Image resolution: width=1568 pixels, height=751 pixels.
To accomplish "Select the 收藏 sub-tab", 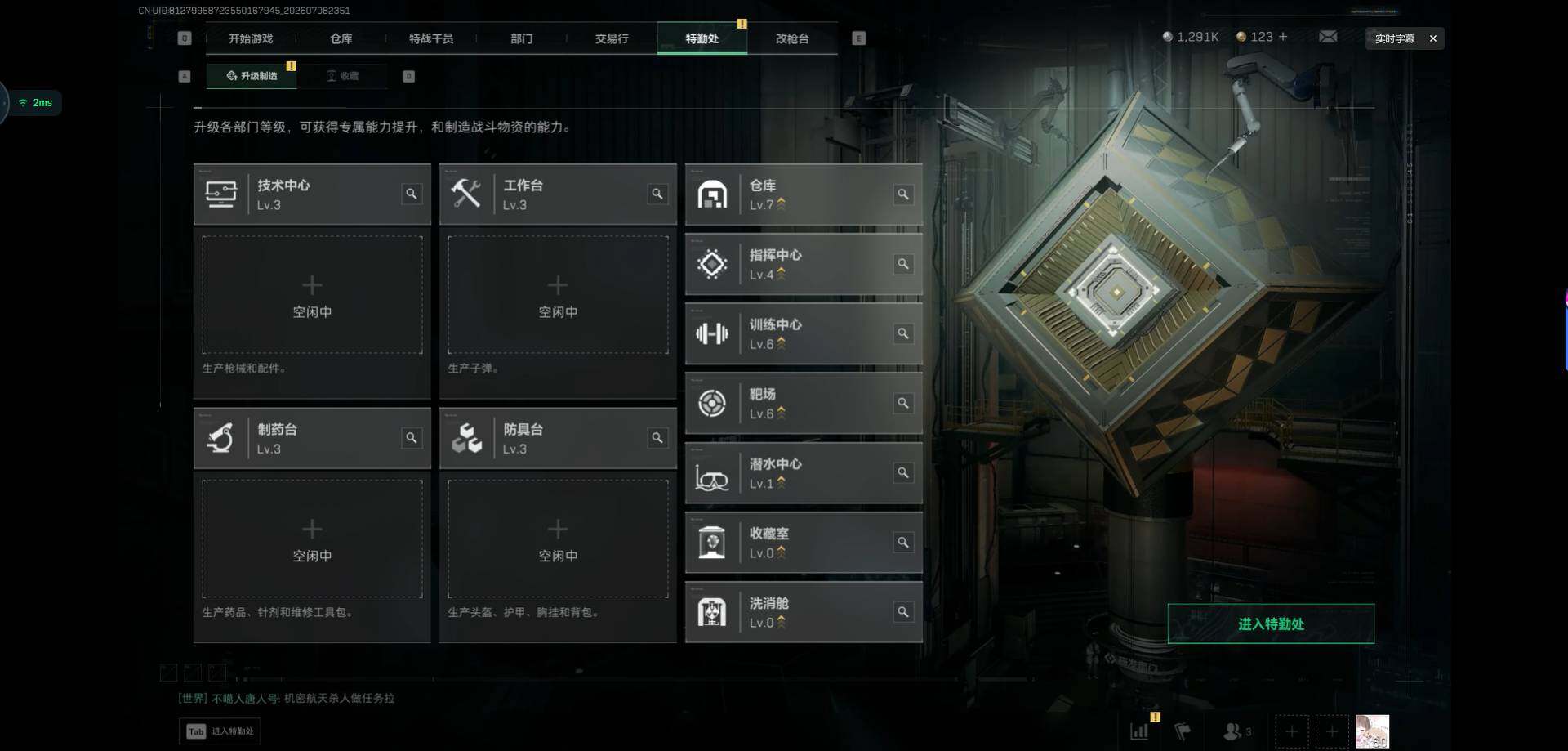I will 343,76.
